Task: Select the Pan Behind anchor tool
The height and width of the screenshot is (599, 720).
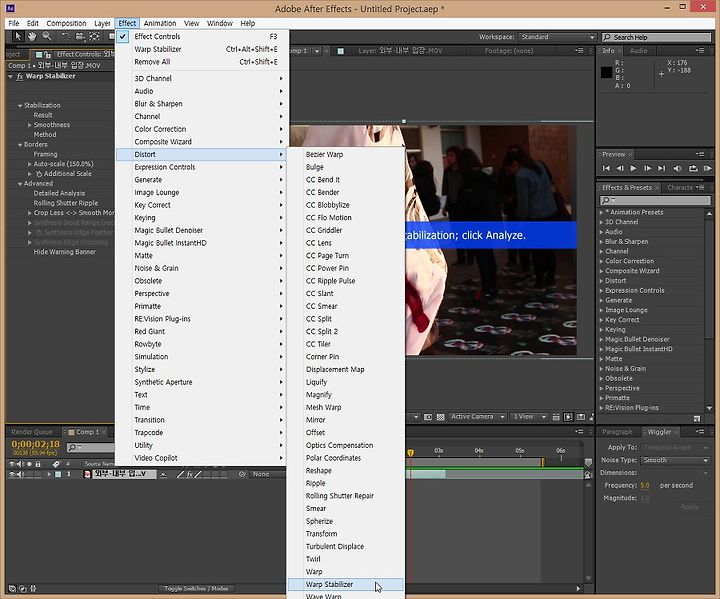Action: coord(94,36)
